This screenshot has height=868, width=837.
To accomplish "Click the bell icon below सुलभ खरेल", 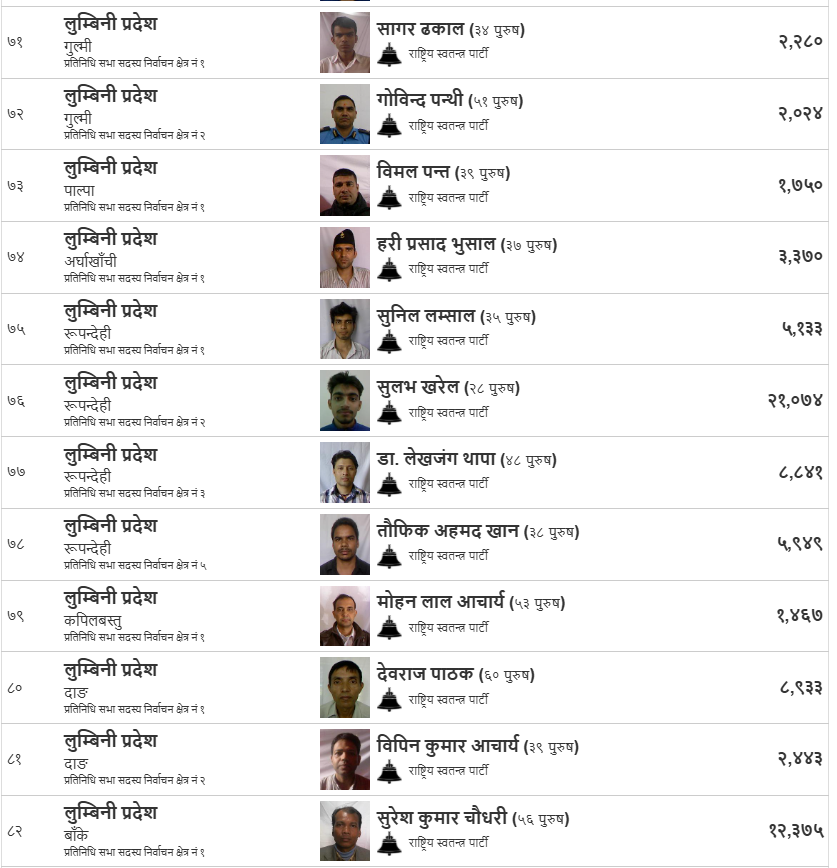I will pos(389,413).
